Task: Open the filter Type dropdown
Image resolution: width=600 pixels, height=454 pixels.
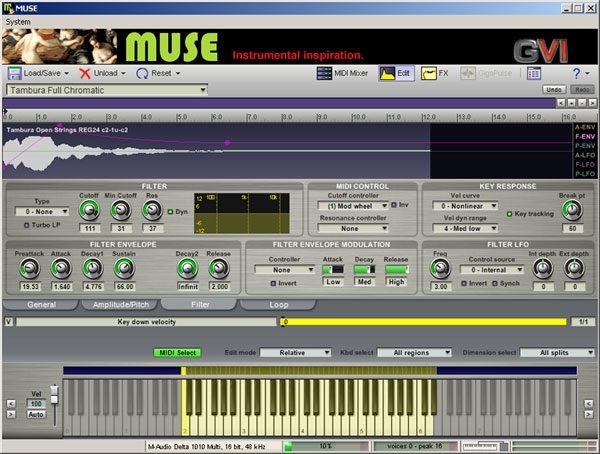Action: click(42, 211)
